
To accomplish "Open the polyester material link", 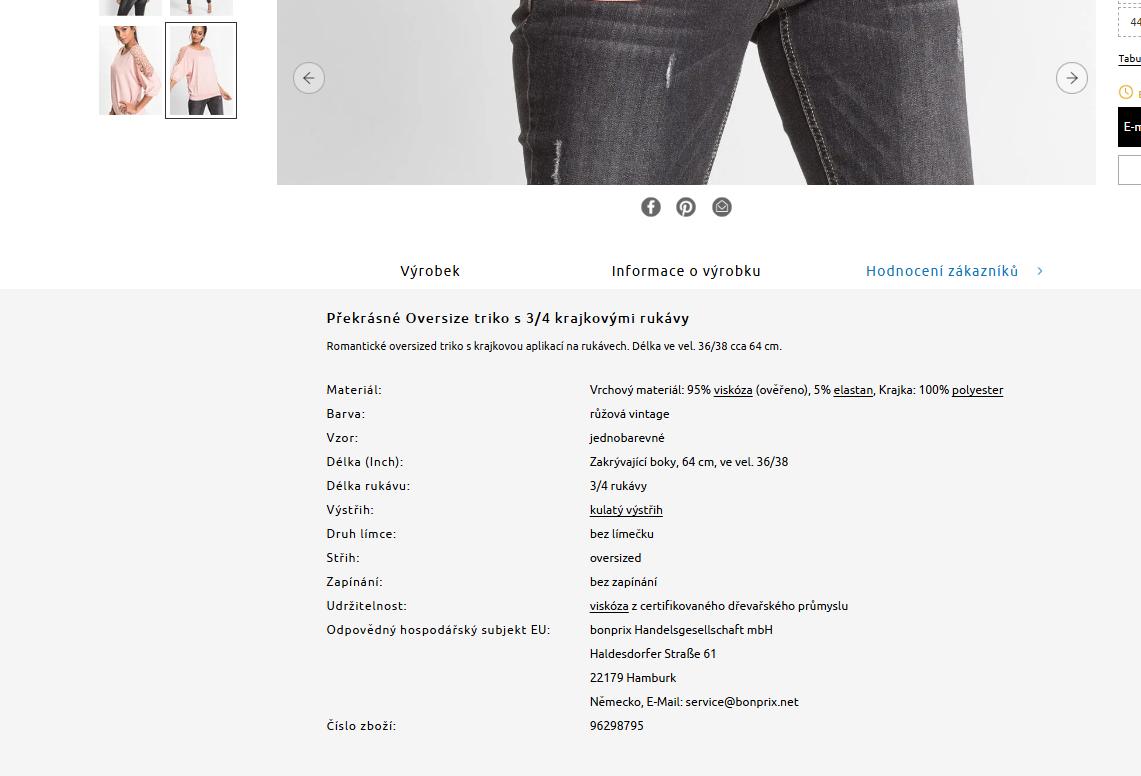I will [x=977, y=390].
